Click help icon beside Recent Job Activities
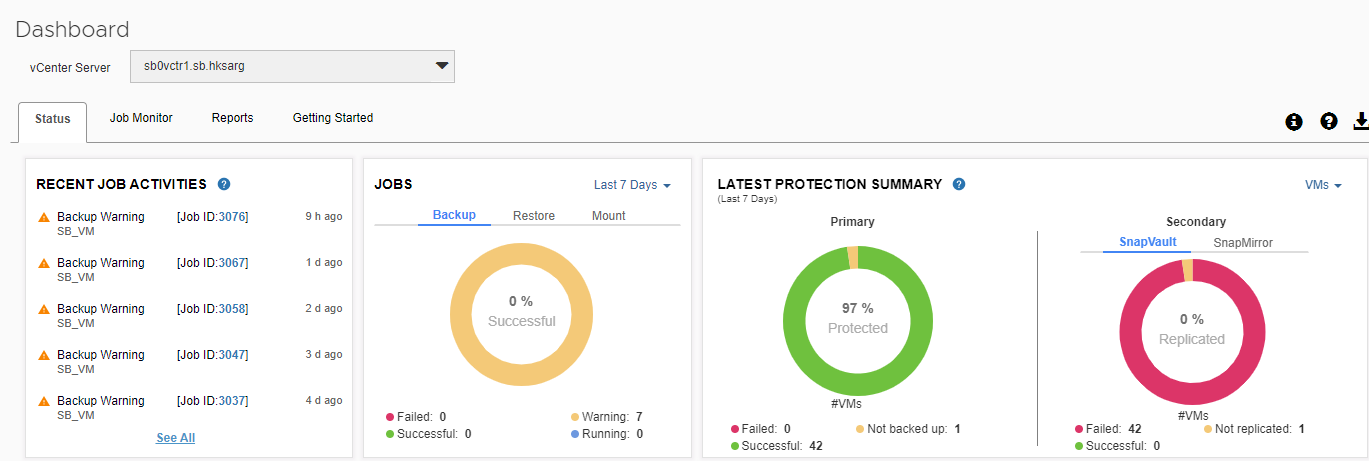This screenshot has height=461, width=1369. [224, 184]
